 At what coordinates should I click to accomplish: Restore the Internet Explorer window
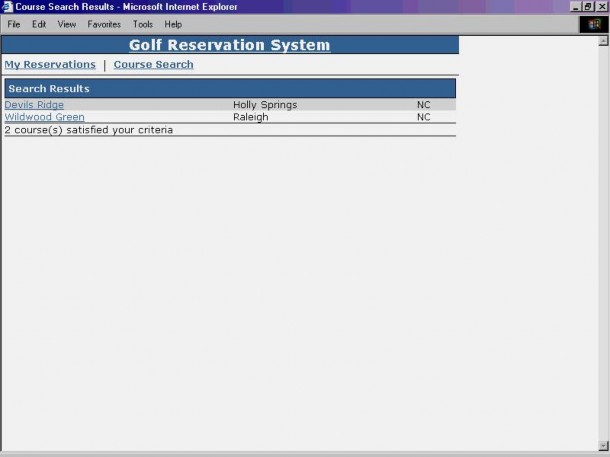point(588,7)
